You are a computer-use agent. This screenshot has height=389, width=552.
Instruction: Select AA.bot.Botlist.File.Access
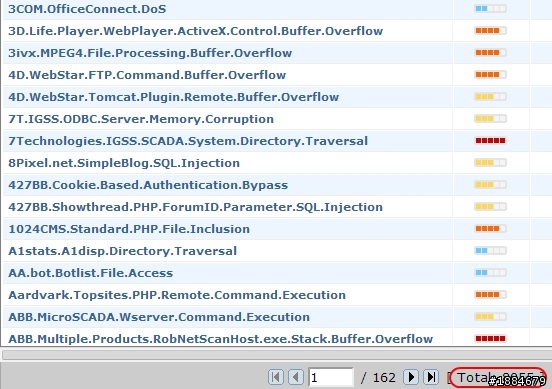(x=90, y=273)
